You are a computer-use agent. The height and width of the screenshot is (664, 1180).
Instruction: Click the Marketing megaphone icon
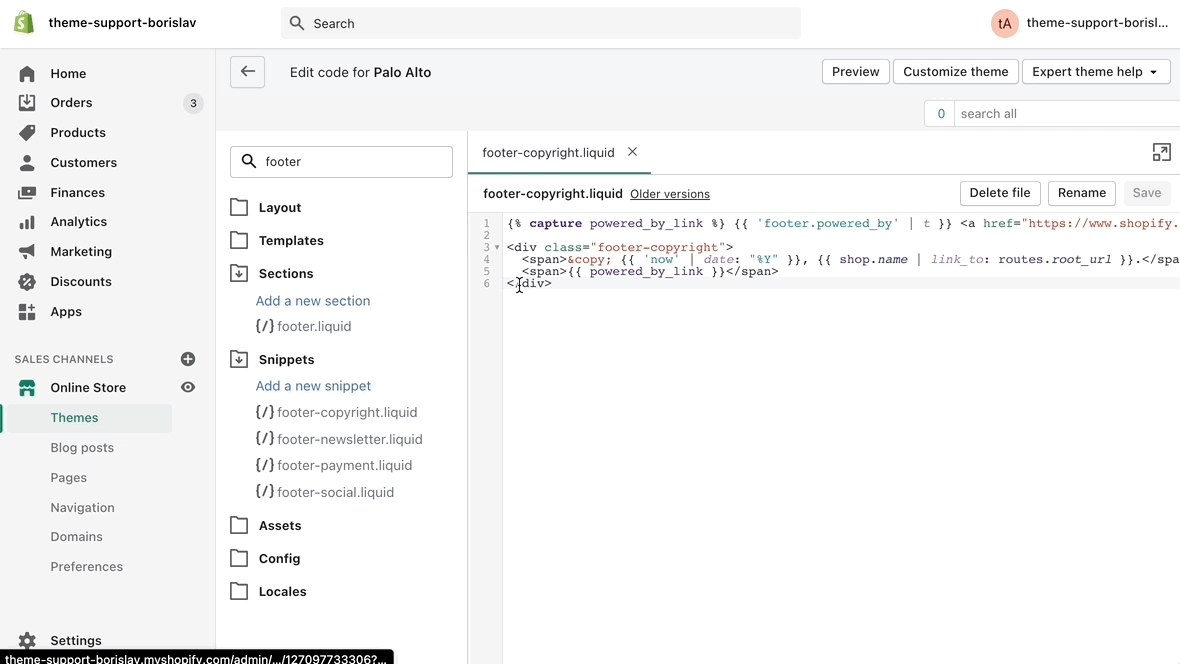[27, 252]
